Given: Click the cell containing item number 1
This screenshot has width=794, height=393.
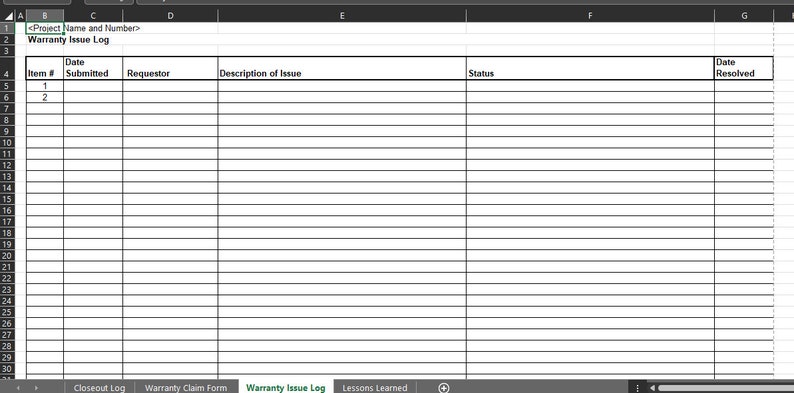Looking at the screenshot, I should coord(45,86).
